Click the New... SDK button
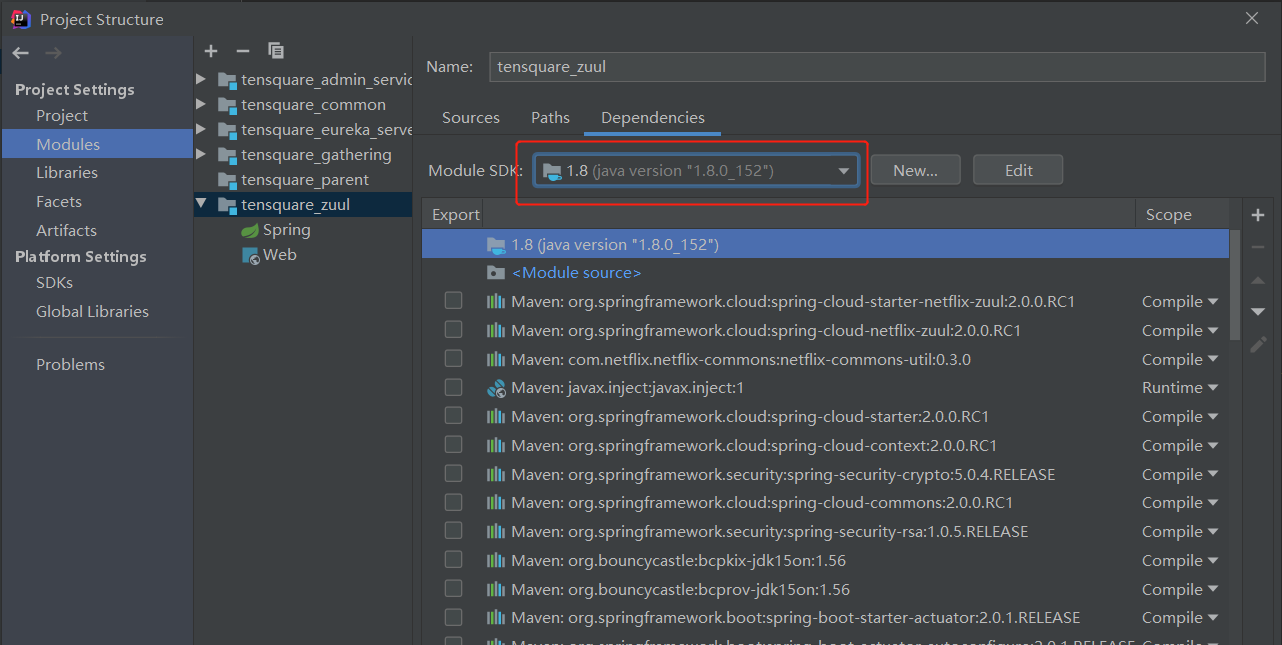Screen dimensions: 1282x645 tap(916, 170)
